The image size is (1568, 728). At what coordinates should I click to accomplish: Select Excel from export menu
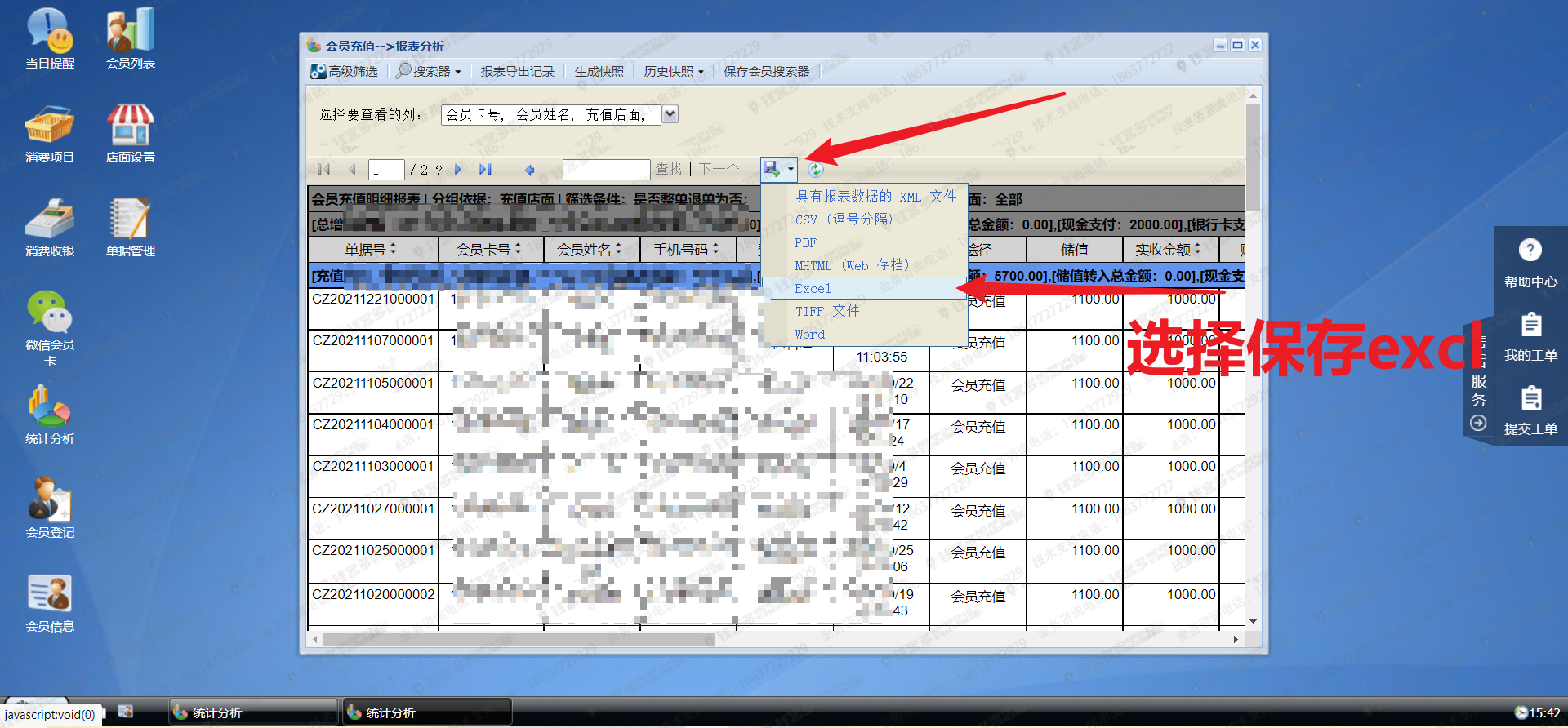813,289
